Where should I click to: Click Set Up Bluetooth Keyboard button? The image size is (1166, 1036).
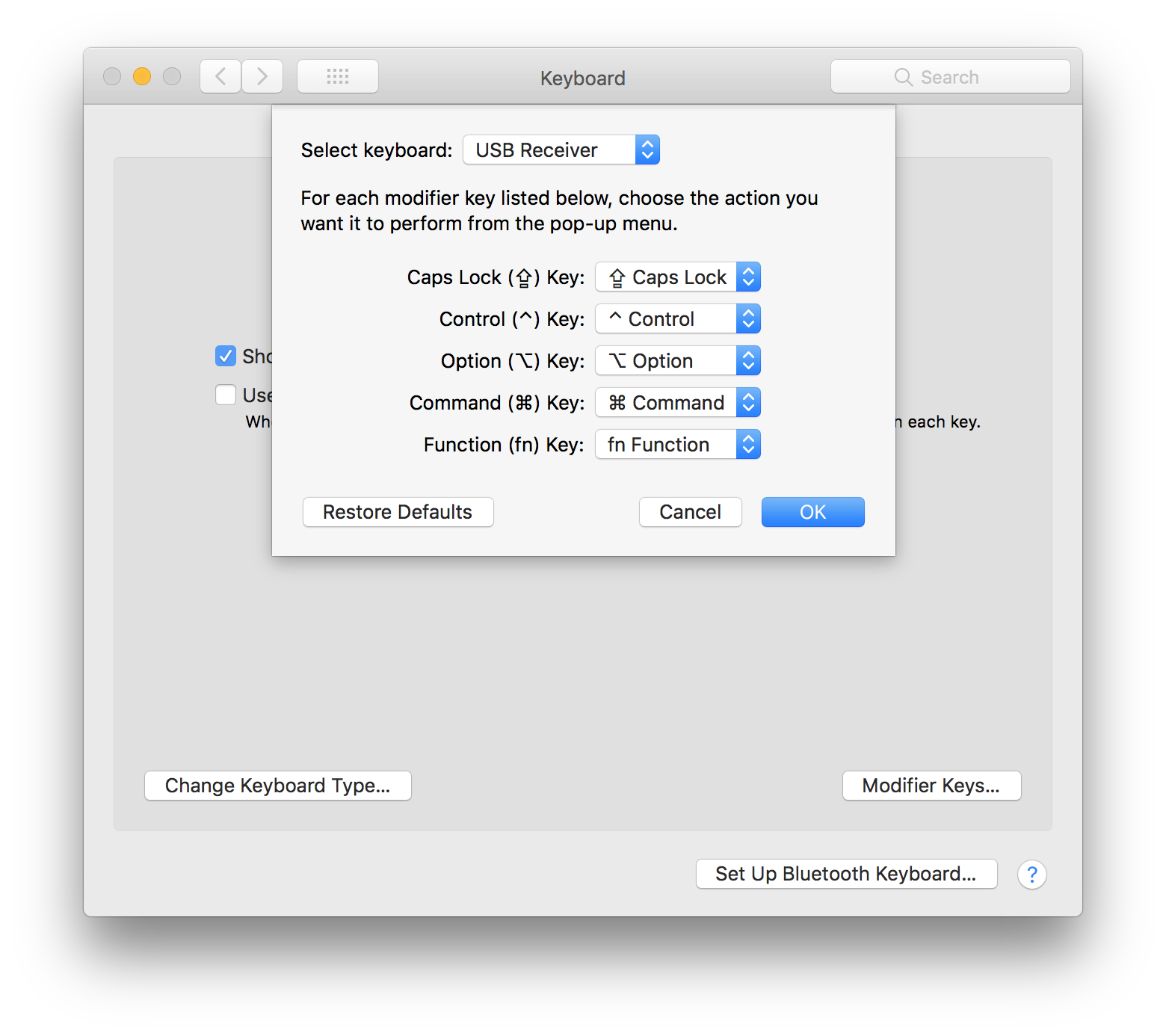[x=846, y=874]
